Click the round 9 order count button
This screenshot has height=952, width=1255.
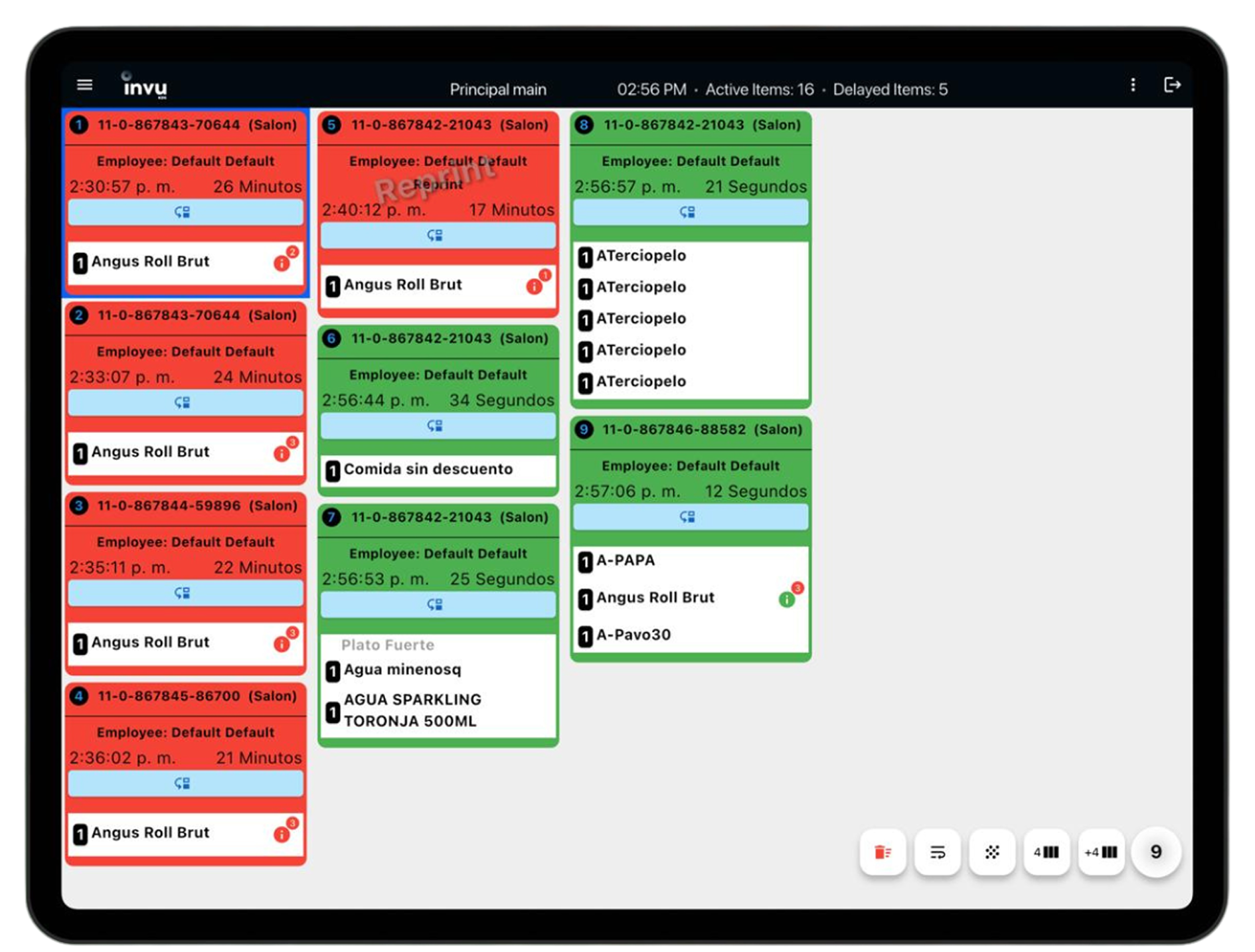(x=1155, y=852)
